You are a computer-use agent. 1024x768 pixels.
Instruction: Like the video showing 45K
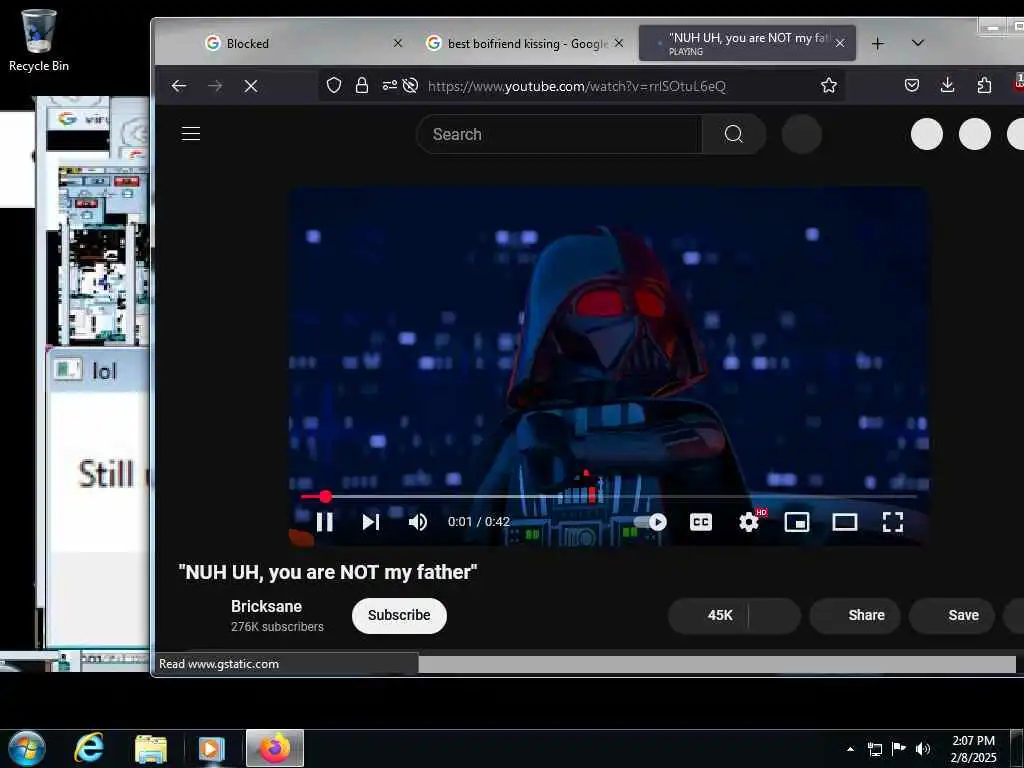[x=709, y=615]
